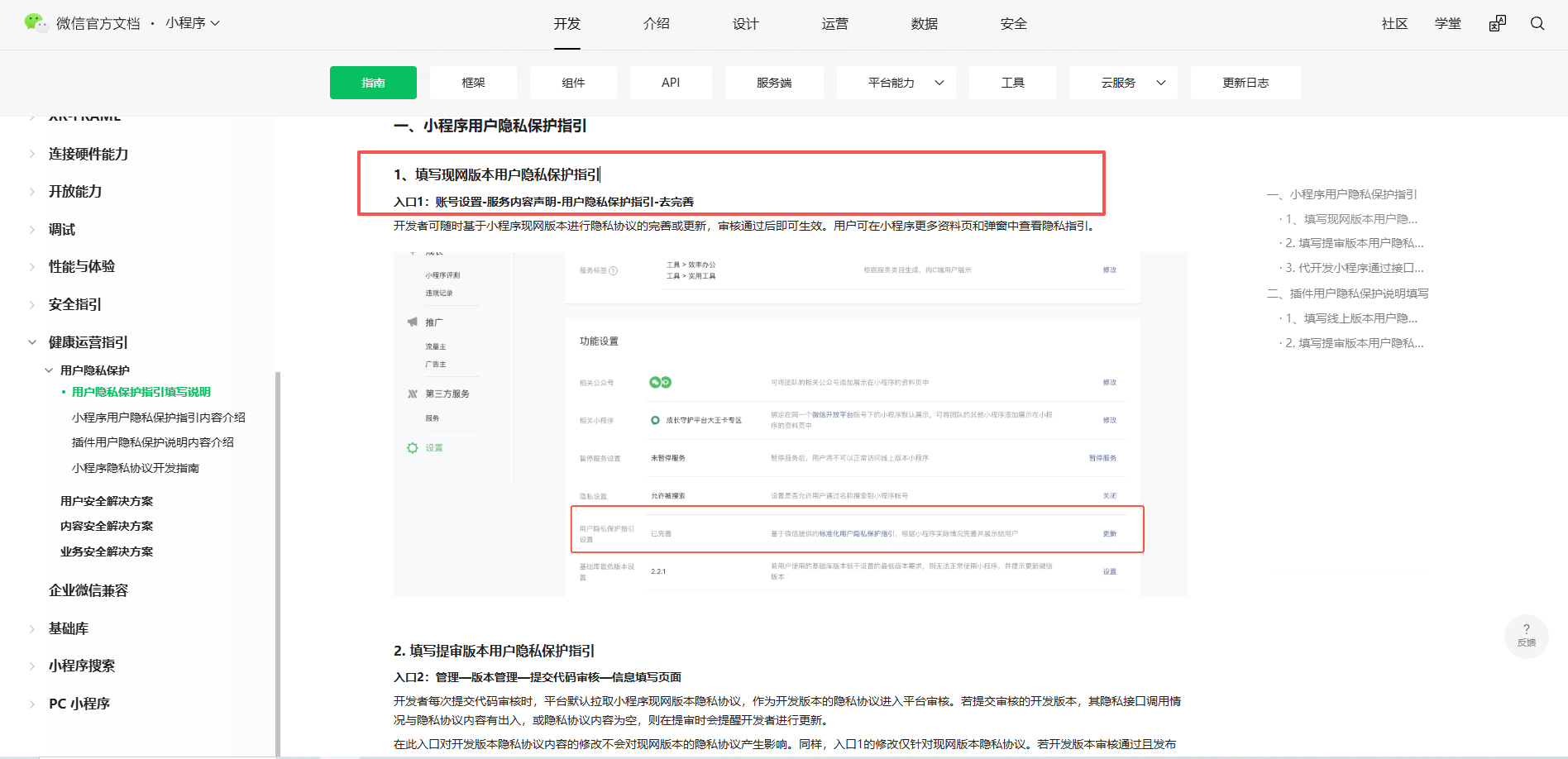This screenshot has width=1568, height=759.
Task: Switch to the 运营 top tab
Action: click(835, 24)
